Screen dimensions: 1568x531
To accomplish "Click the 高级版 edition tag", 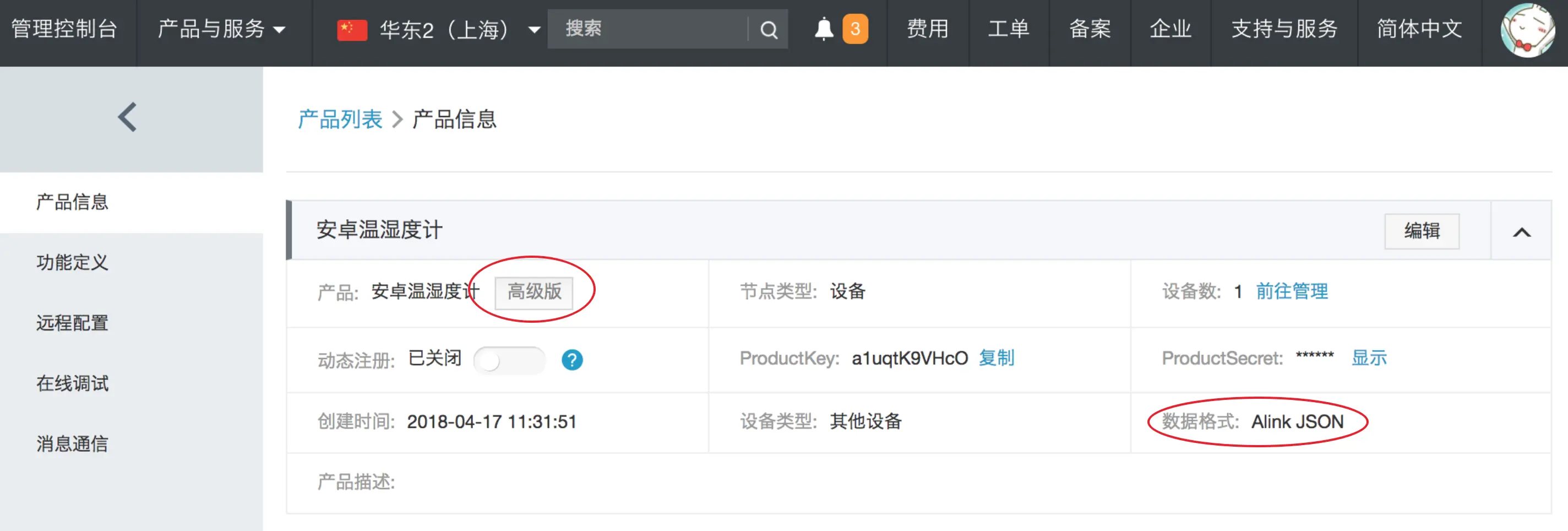I will click(x=534, y=292).
